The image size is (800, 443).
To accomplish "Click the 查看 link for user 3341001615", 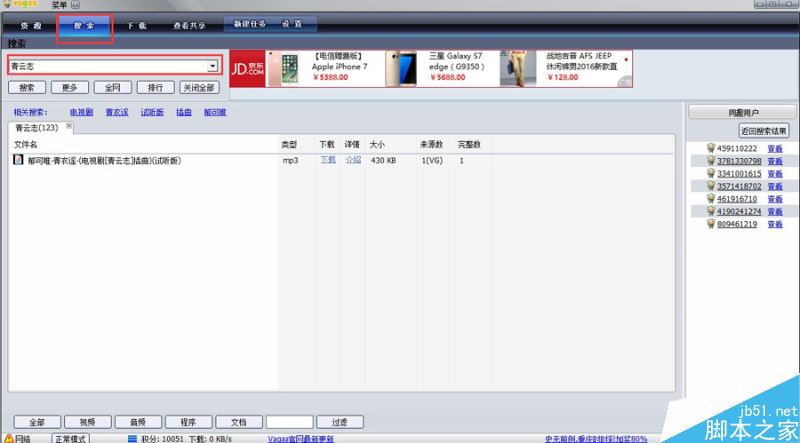I will point(775,174).
